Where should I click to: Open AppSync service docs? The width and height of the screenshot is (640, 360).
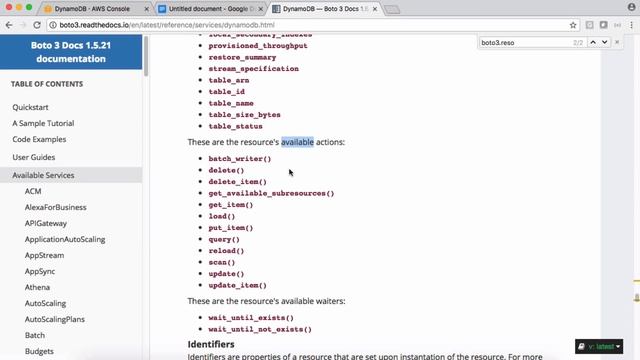[40, 271]
